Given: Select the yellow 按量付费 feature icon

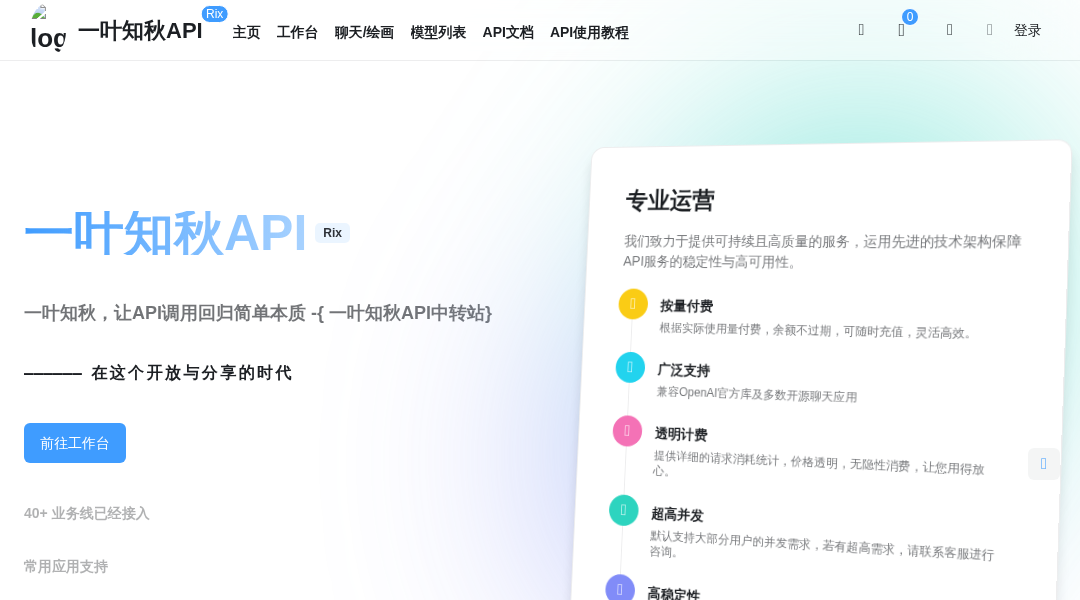Looking at the screenshot, I should pos(632,303).
